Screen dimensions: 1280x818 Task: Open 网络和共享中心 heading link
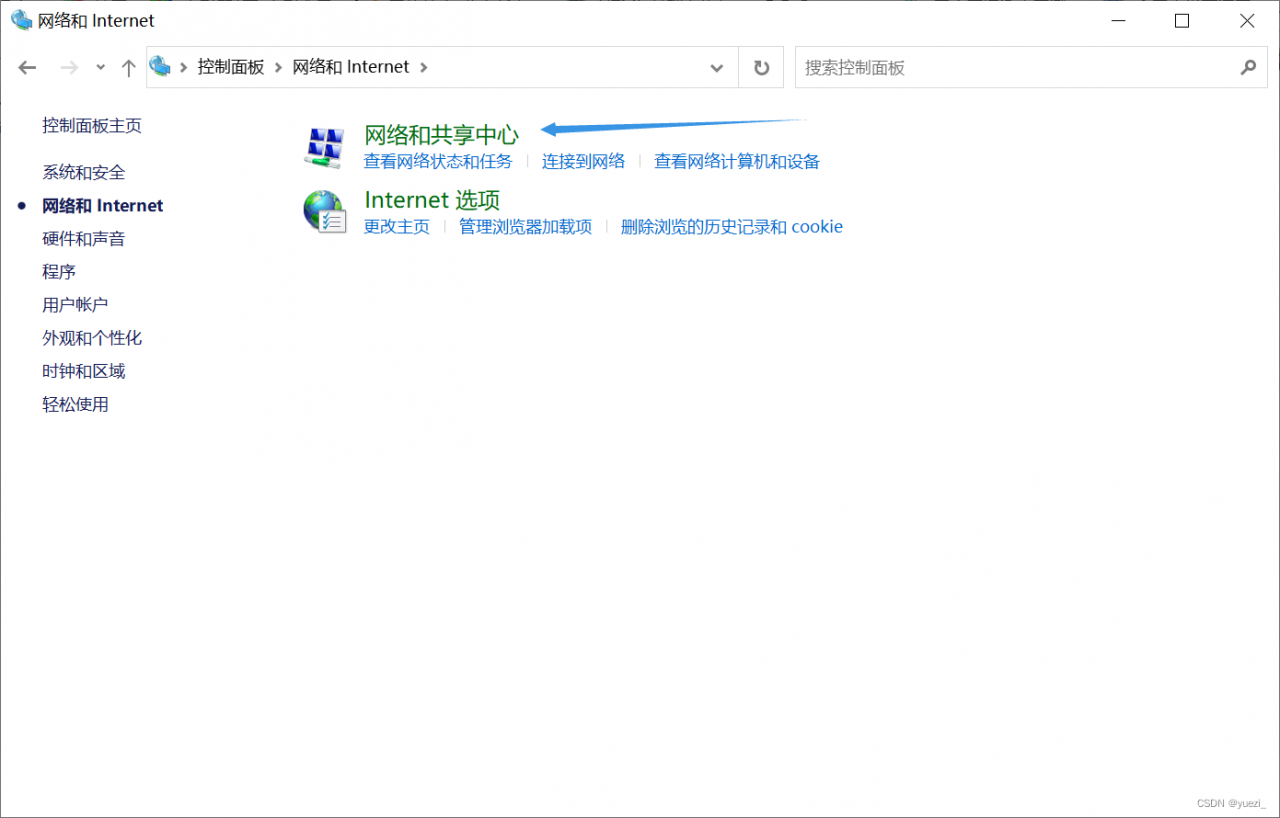[441, 134]
